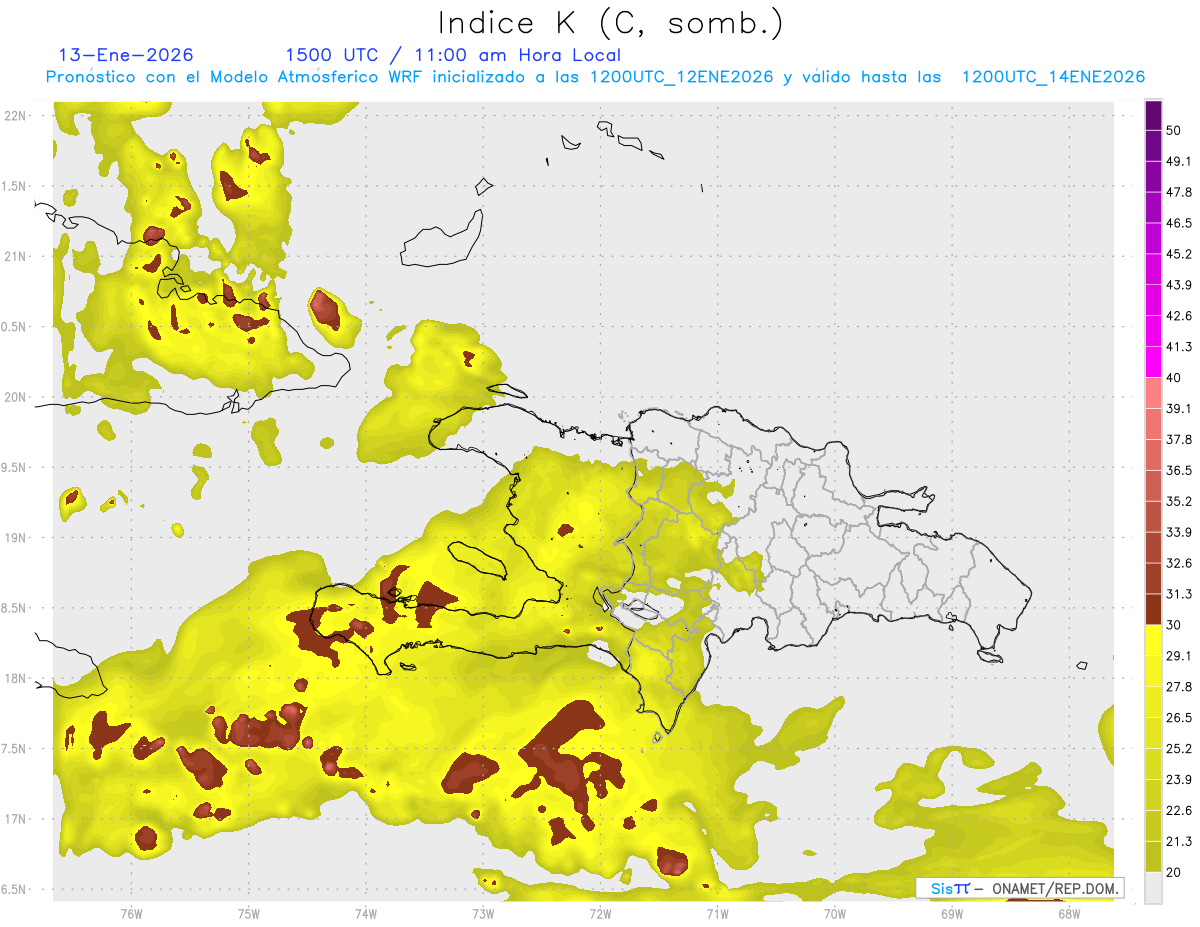Select the date '13-Ene-2026'
Viewport: 1200px width, 927px height.
click(126, 55)
